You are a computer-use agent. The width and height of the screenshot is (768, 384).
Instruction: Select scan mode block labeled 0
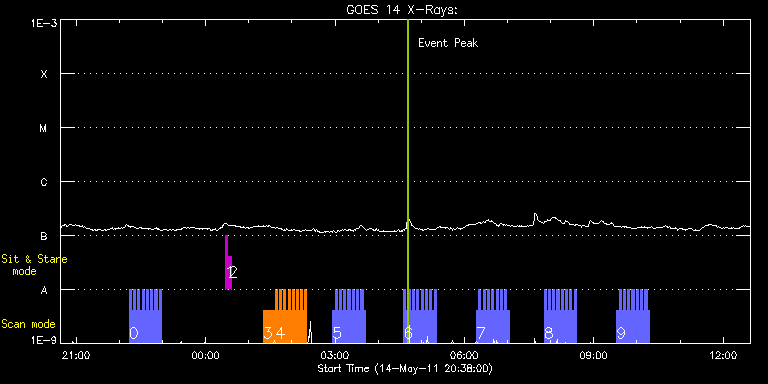[x=145, y=316]
